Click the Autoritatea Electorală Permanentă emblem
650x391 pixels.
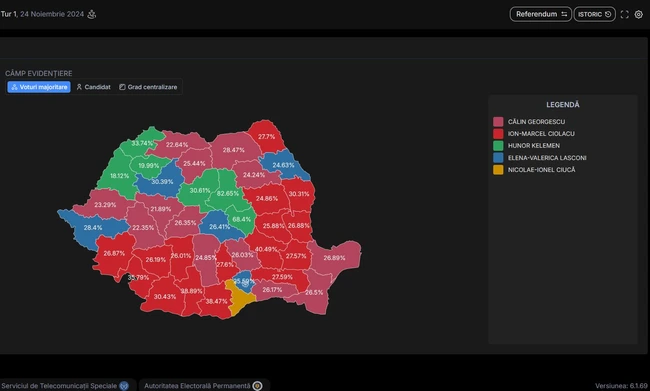pyautogui.click(x=257, y=386)
